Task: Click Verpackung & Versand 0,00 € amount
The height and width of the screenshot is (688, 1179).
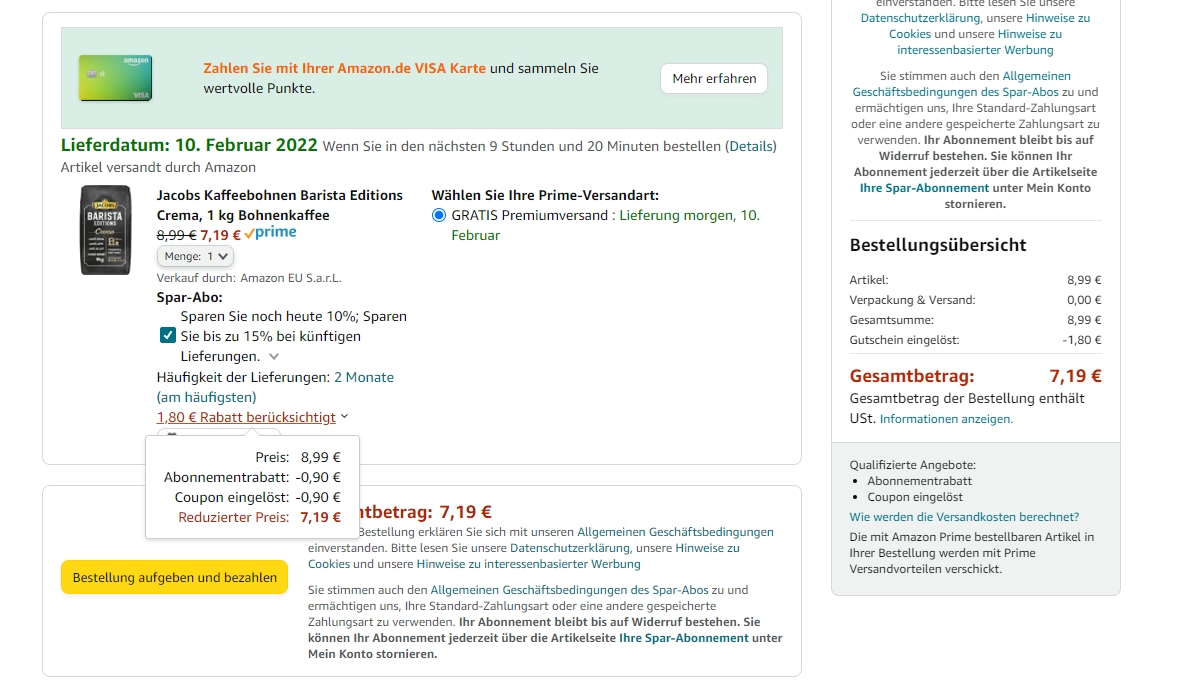Action: [1084, 300]
